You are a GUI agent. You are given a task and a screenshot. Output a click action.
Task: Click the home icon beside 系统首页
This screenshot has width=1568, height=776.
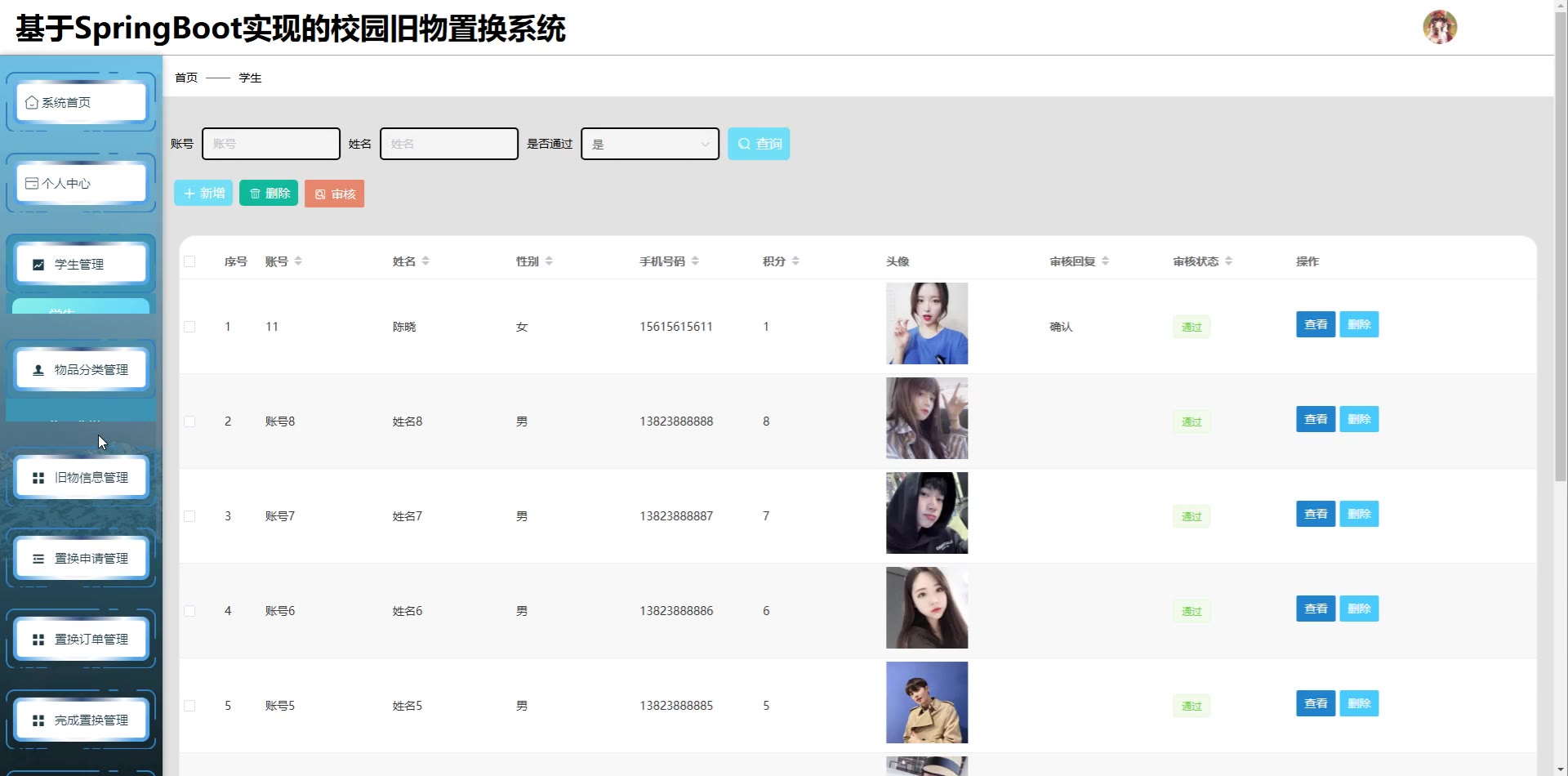(x=32, y=103)
